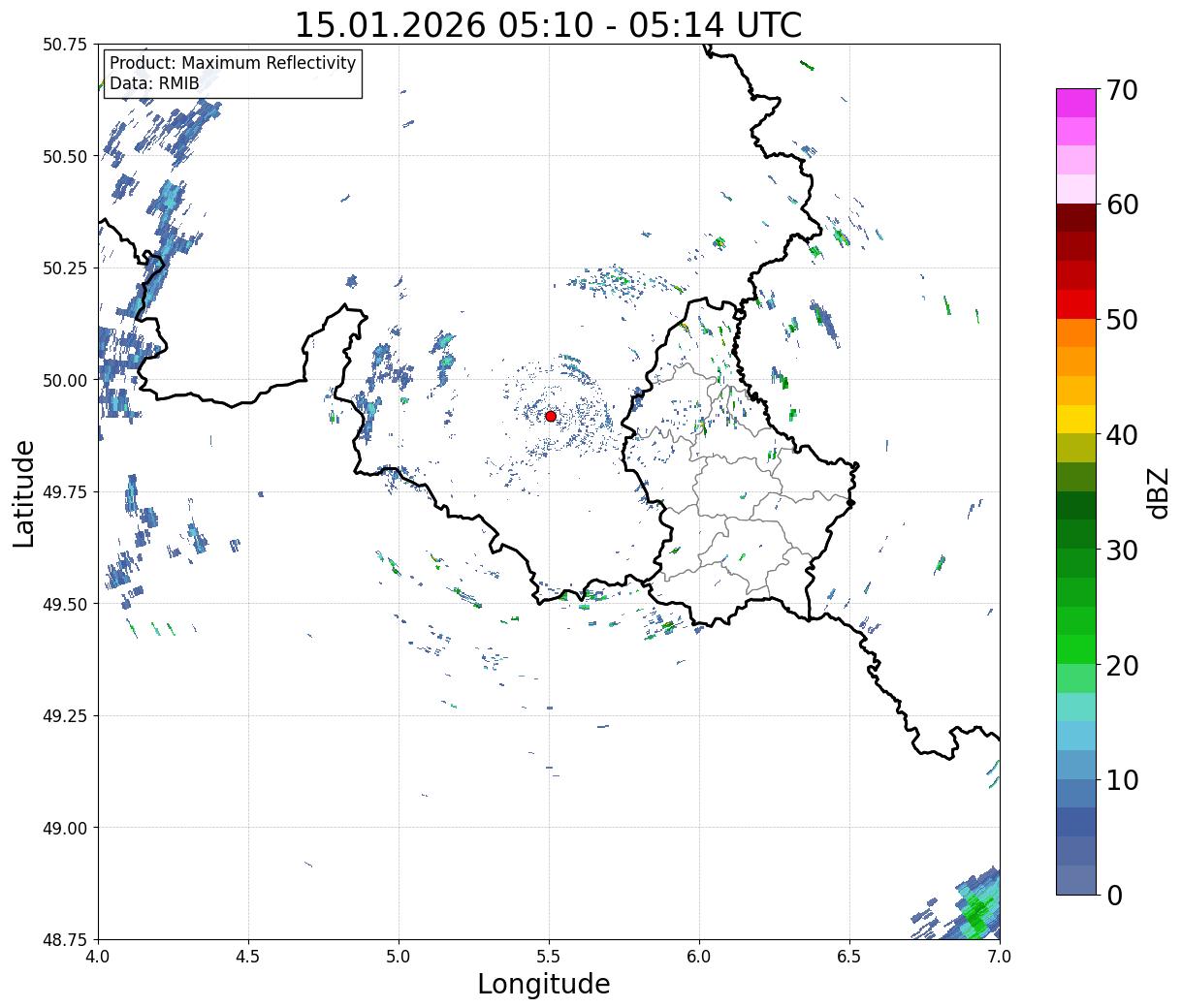Click the colorbar tick label 10
The height and width of the screenshot is (1008, 1182).
pos(1121,779)
